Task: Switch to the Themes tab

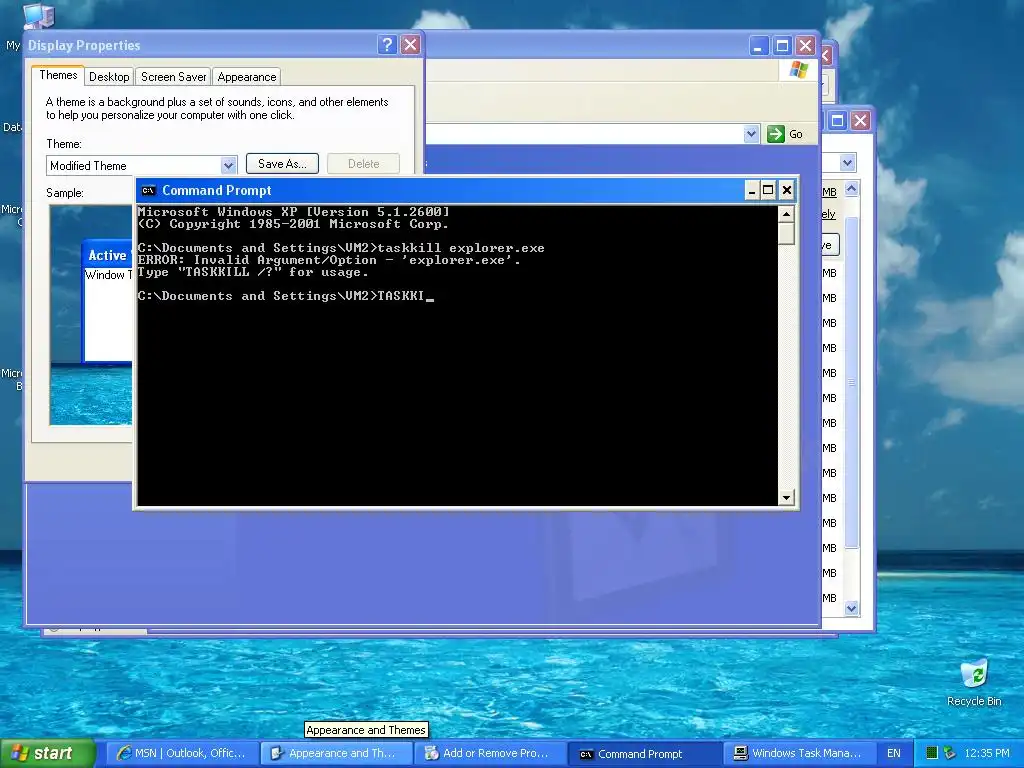Action: 58,75
